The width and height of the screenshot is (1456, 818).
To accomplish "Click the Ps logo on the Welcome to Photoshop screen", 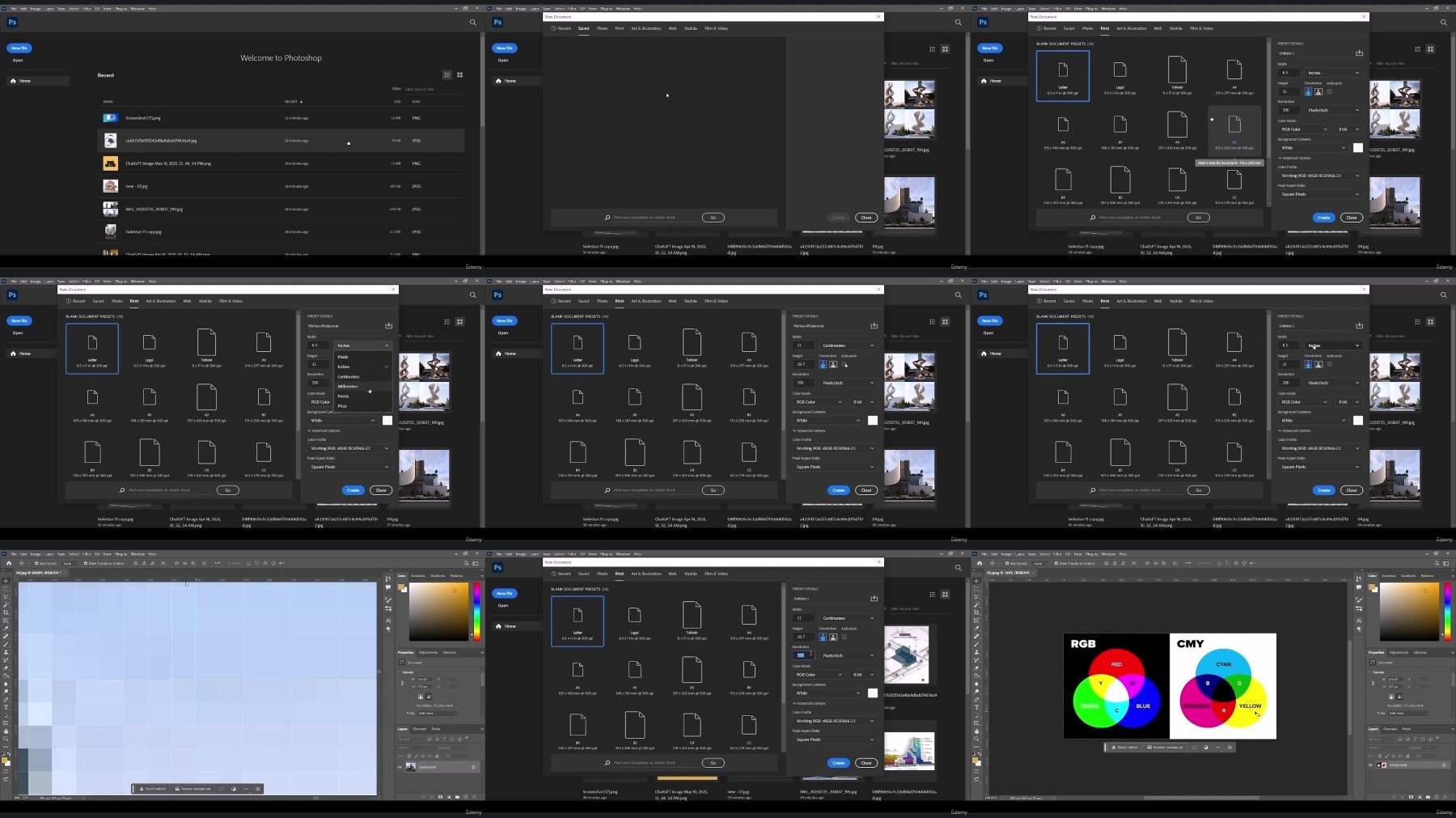I will (12, 23).
